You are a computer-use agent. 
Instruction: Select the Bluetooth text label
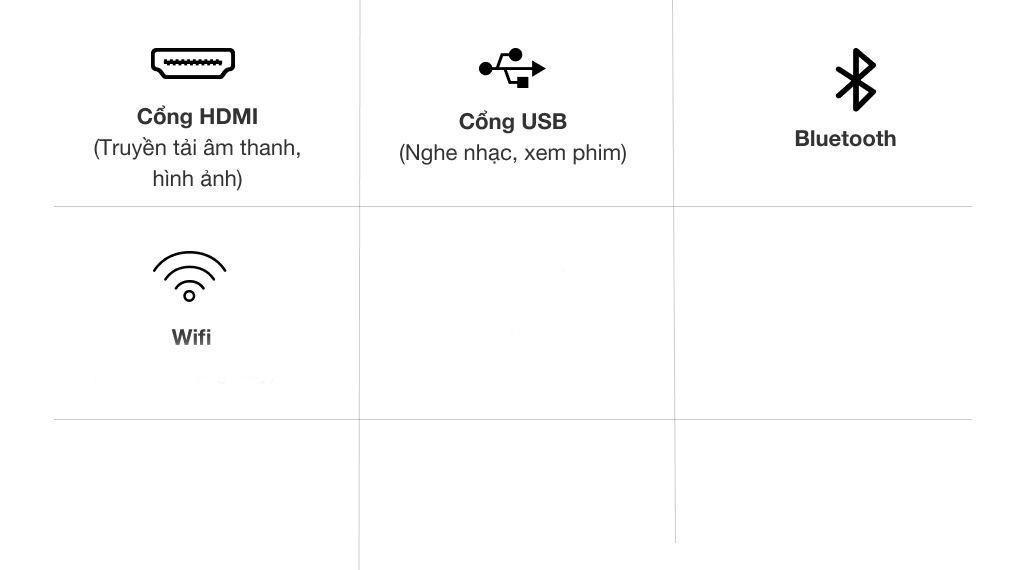[x=845, y=139]
